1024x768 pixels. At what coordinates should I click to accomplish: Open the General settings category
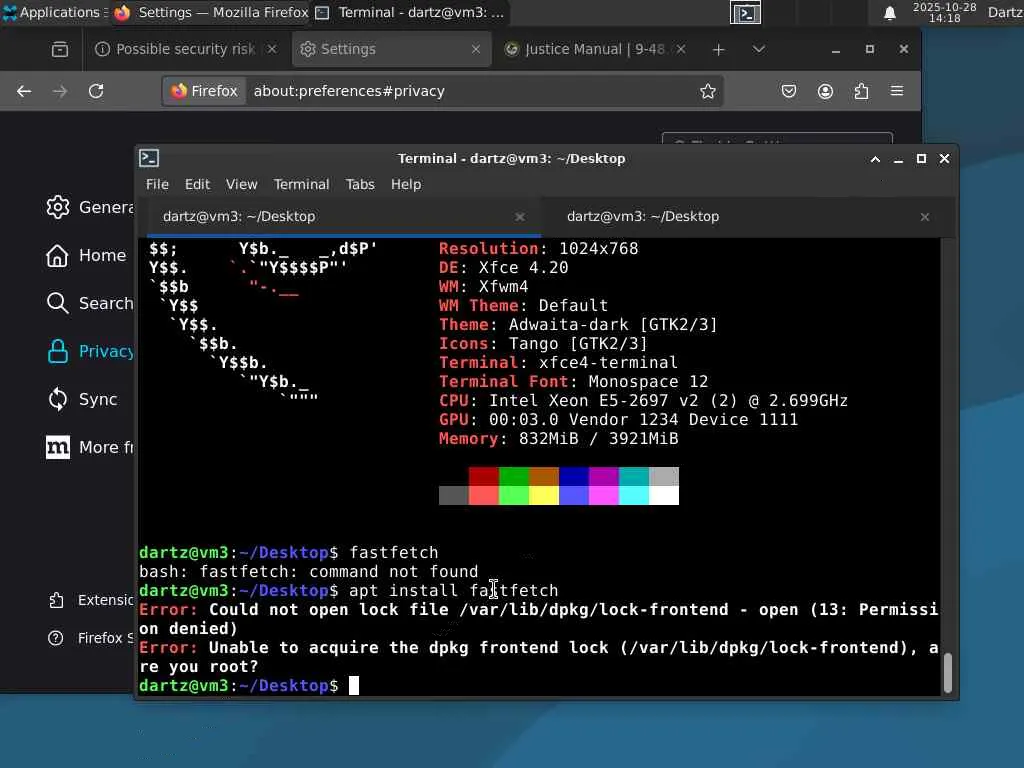tap(89, 207)
